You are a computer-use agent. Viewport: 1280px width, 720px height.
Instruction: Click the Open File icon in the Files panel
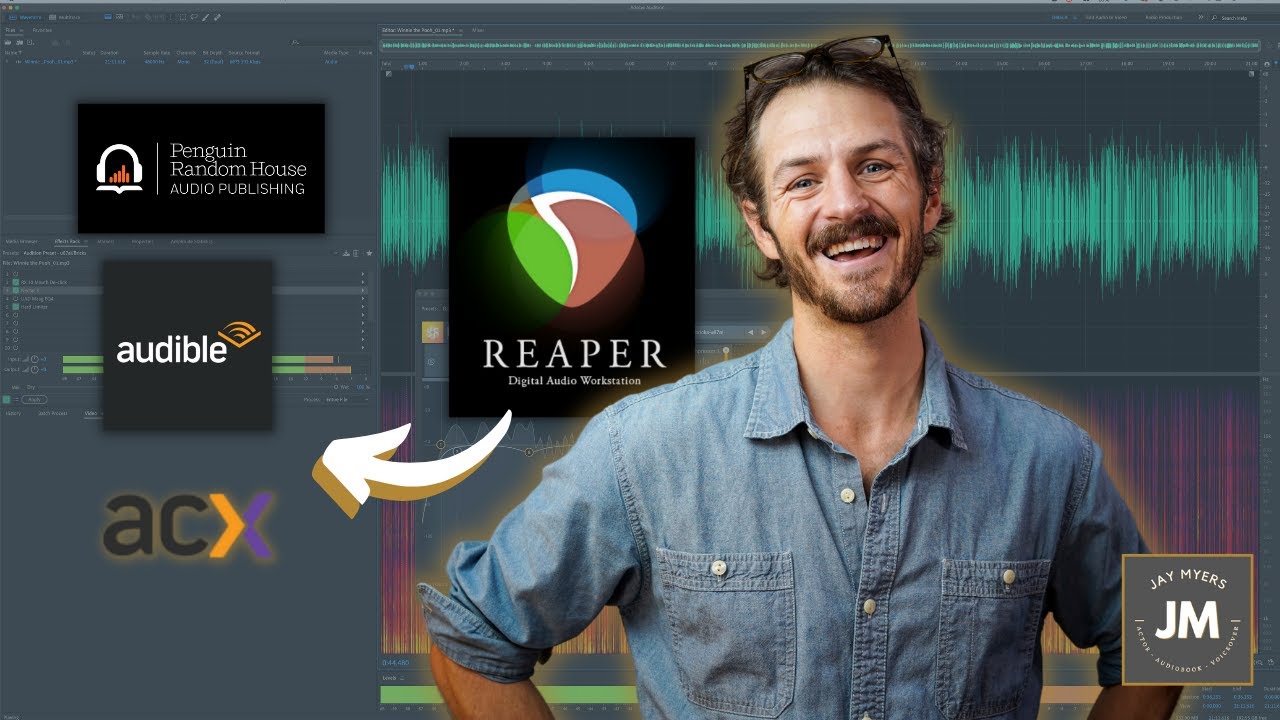[x=8, y=43]
